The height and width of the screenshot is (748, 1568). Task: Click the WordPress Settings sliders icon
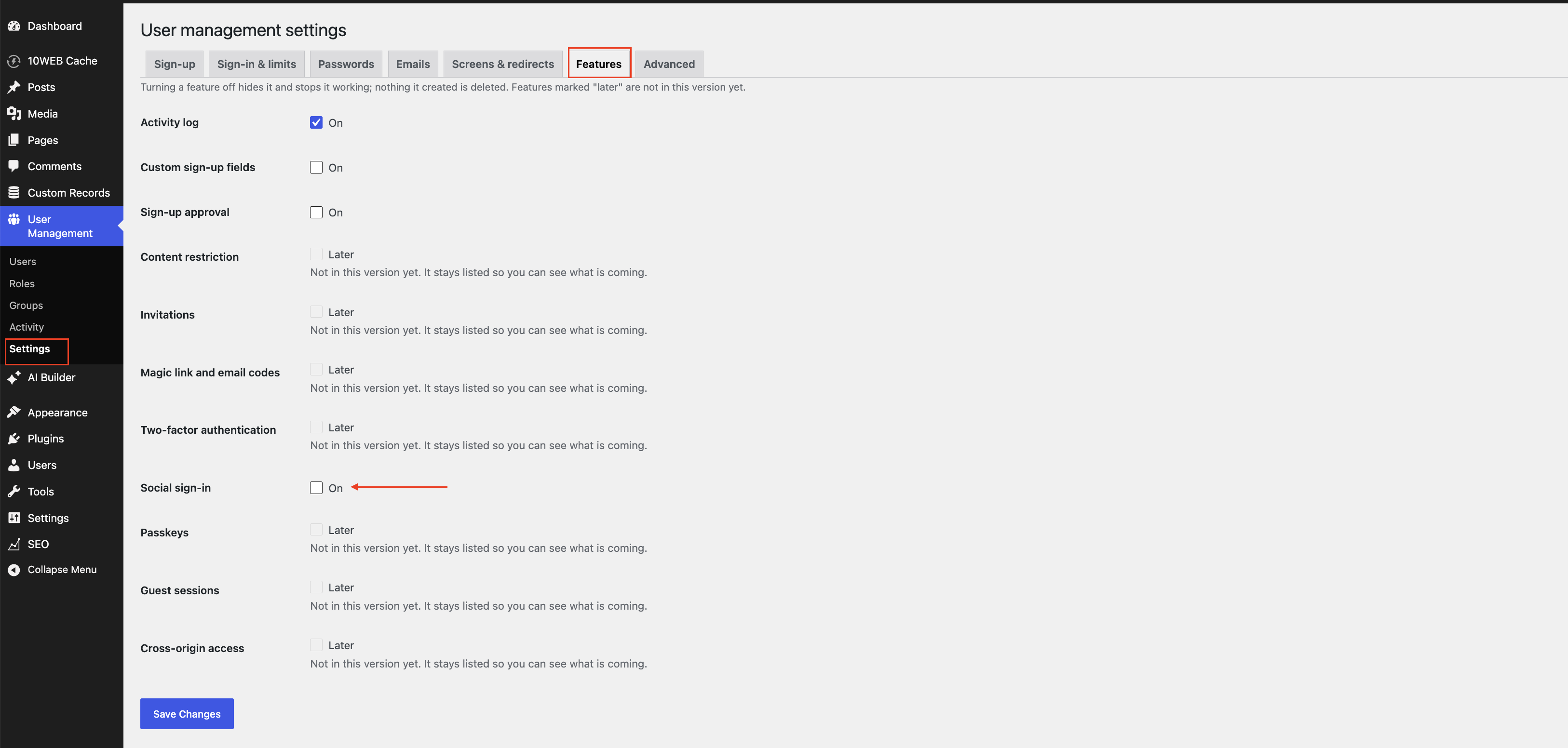pyautogui.click(x=14, y=518)
